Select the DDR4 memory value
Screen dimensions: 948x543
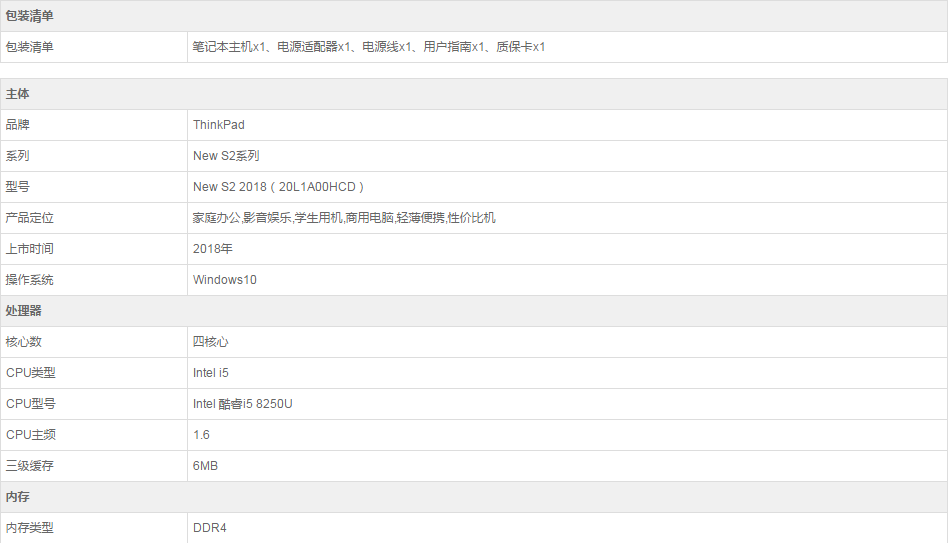pos(209,528)
